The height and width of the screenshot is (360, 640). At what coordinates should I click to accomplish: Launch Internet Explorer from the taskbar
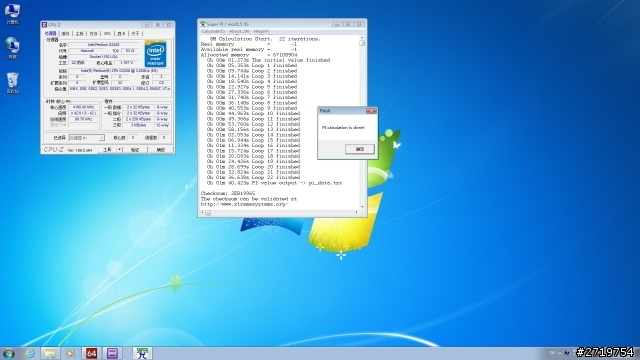(x=30, y=353)
